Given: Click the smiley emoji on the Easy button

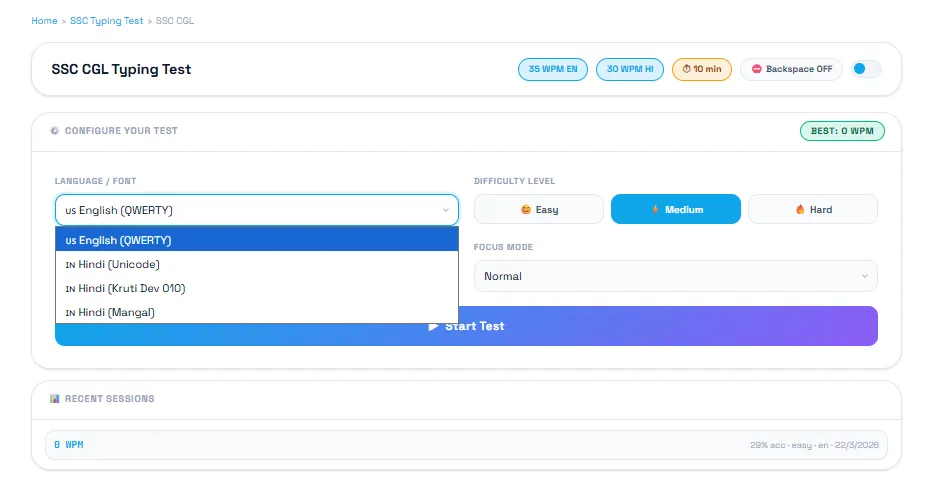Looking at the screenshot, I should [x=526, y=210].
